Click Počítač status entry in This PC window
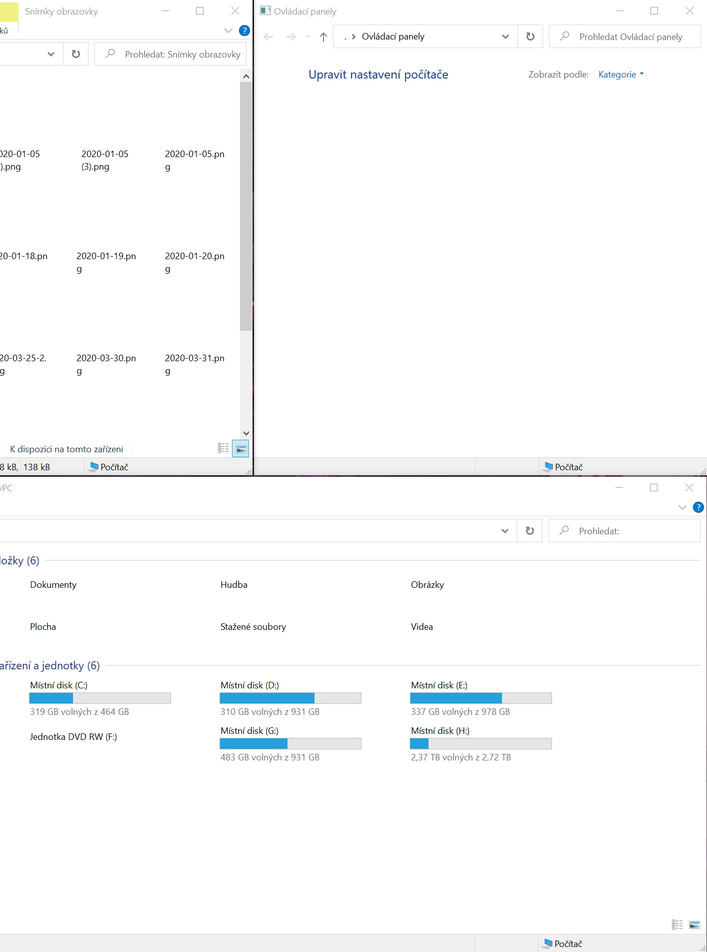The width and height of the screenshot is (707, 952). tap(562, 944)
